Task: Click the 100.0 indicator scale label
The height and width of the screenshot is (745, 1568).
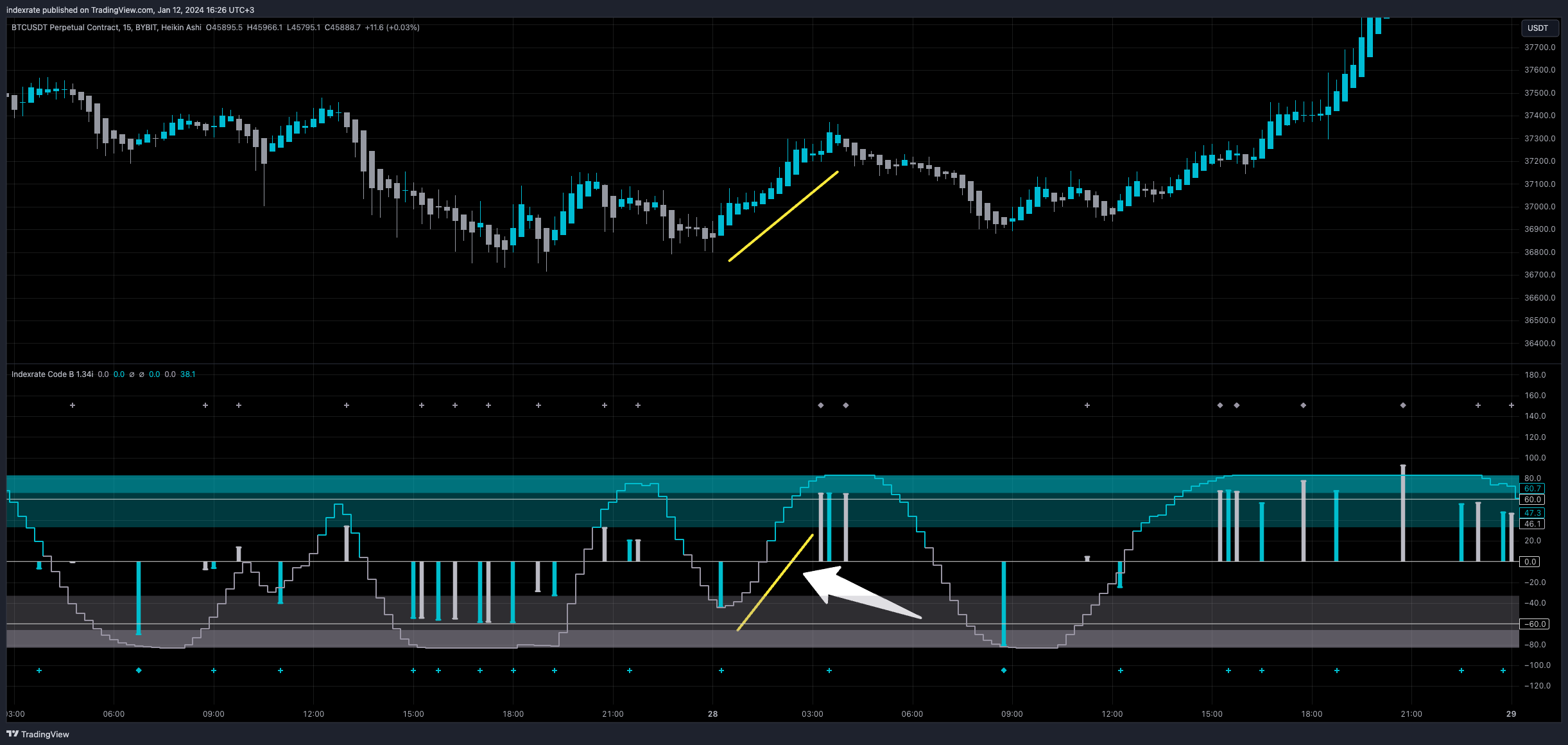Action: click(1535, 458)
